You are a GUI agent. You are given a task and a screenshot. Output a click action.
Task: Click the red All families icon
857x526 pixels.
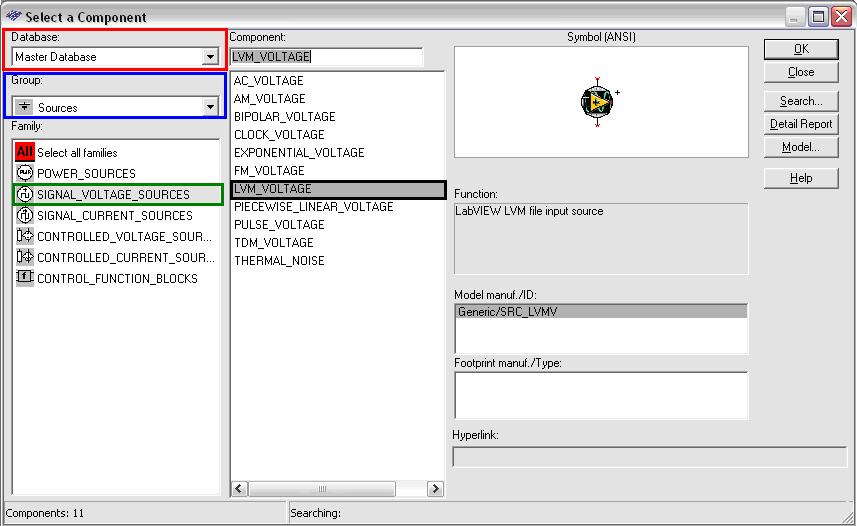click(x=25, y=152)
